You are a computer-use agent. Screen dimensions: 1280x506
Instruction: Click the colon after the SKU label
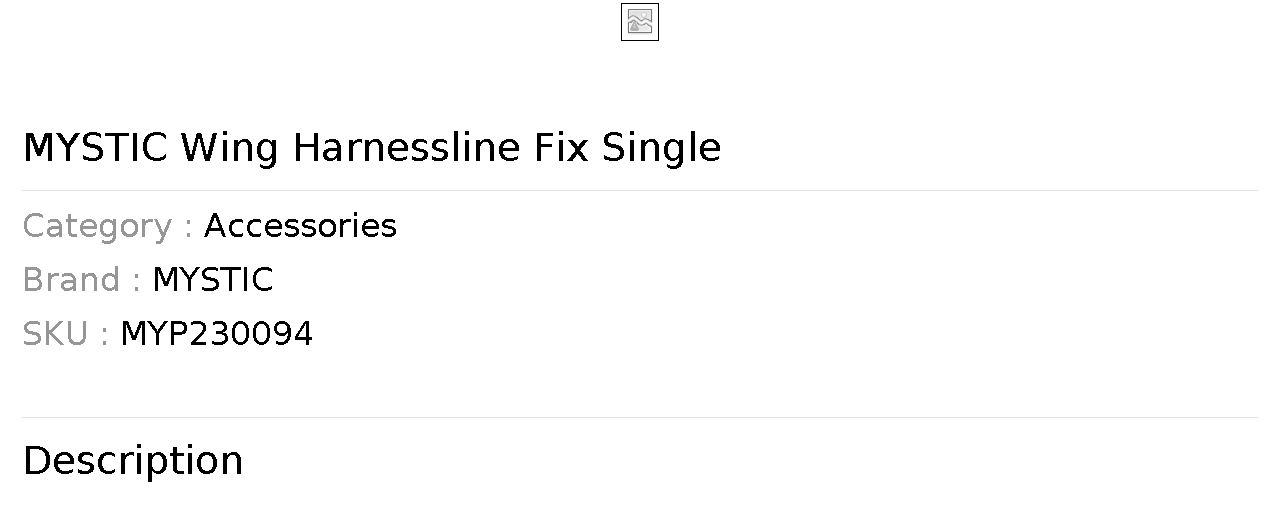coord(104,336)
